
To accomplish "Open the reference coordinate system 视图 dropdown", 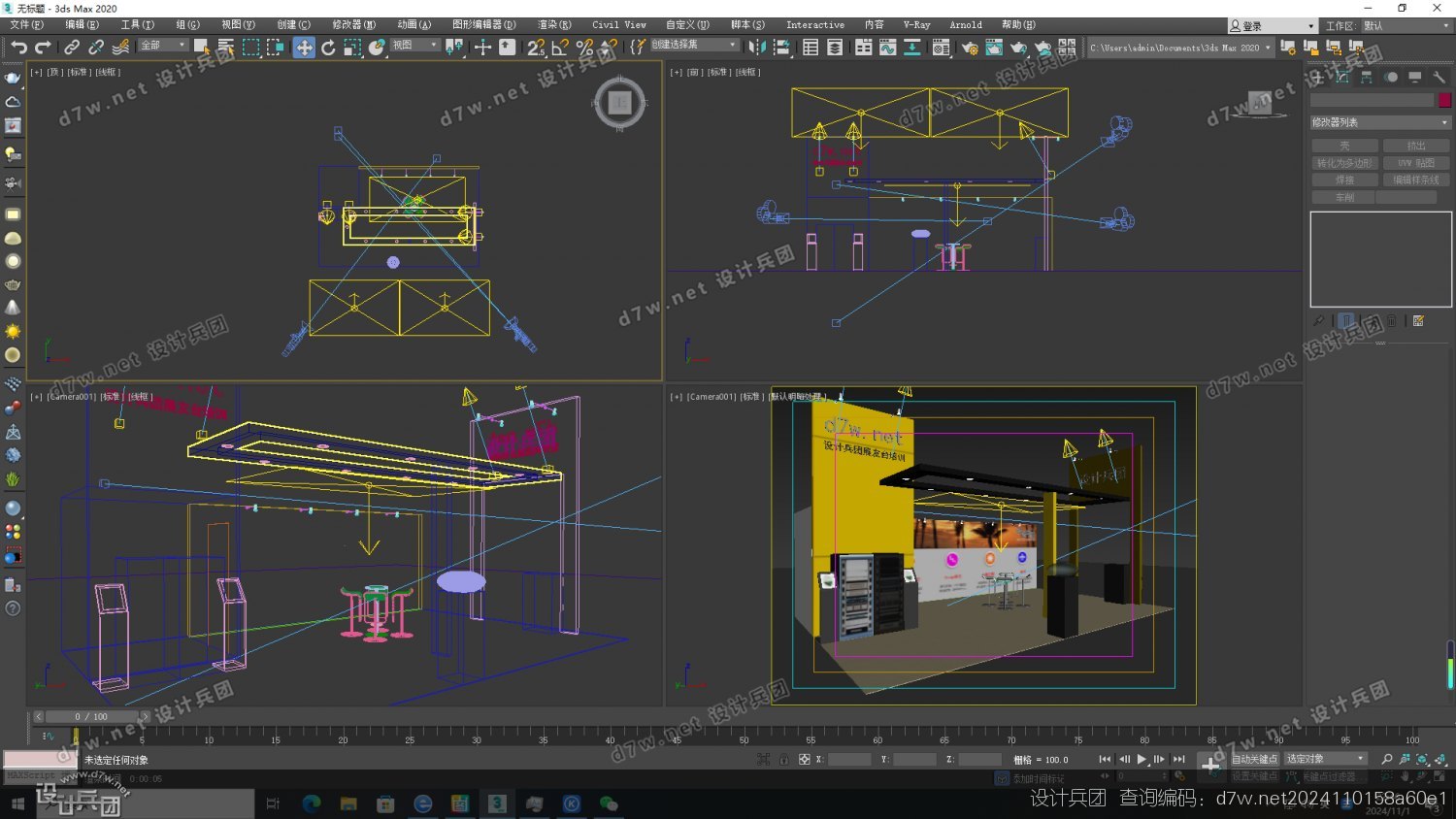I will coord(414,46).
